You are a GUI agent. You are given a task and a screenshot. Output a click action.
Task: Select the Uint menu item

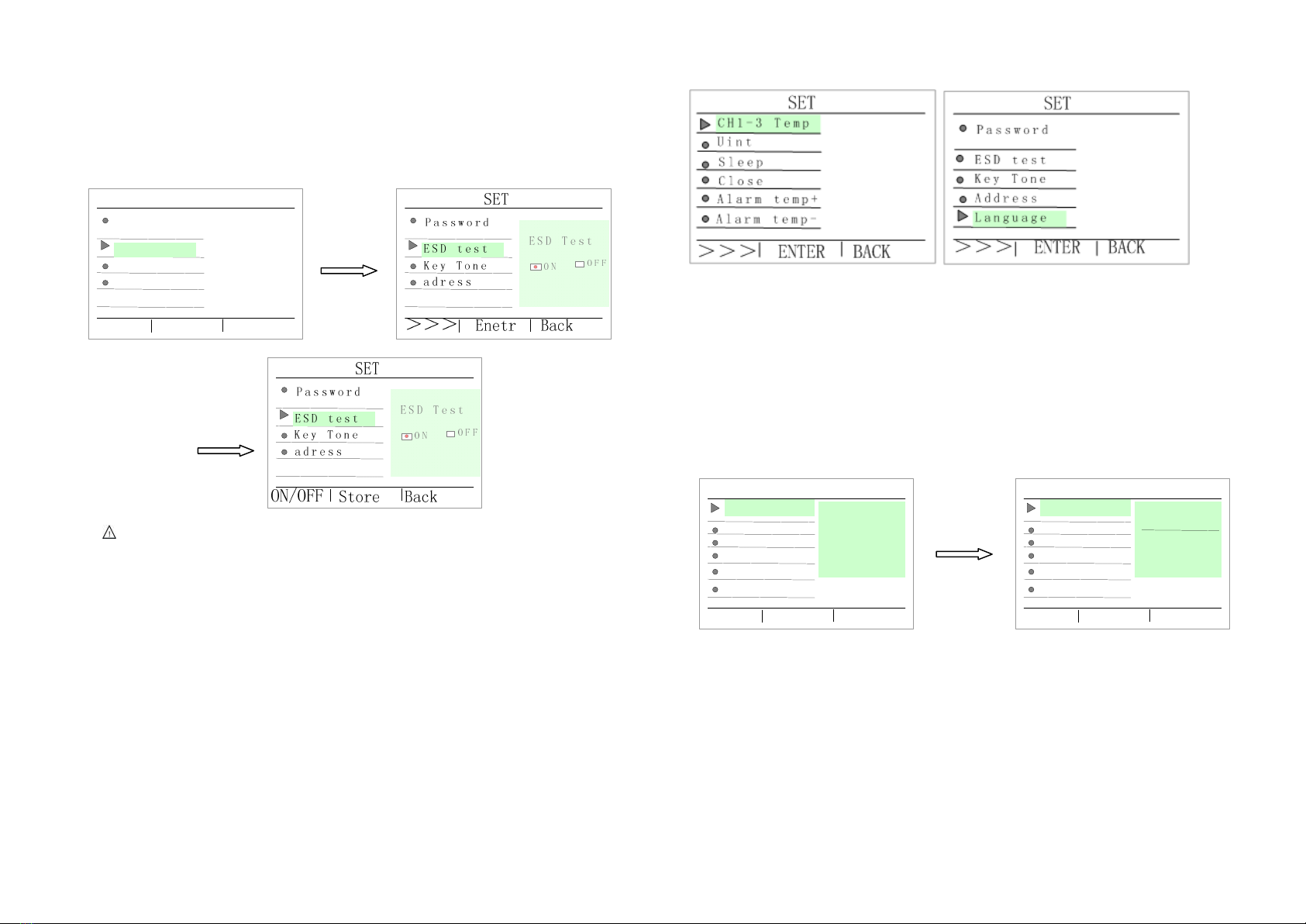(x=734, y=143)
